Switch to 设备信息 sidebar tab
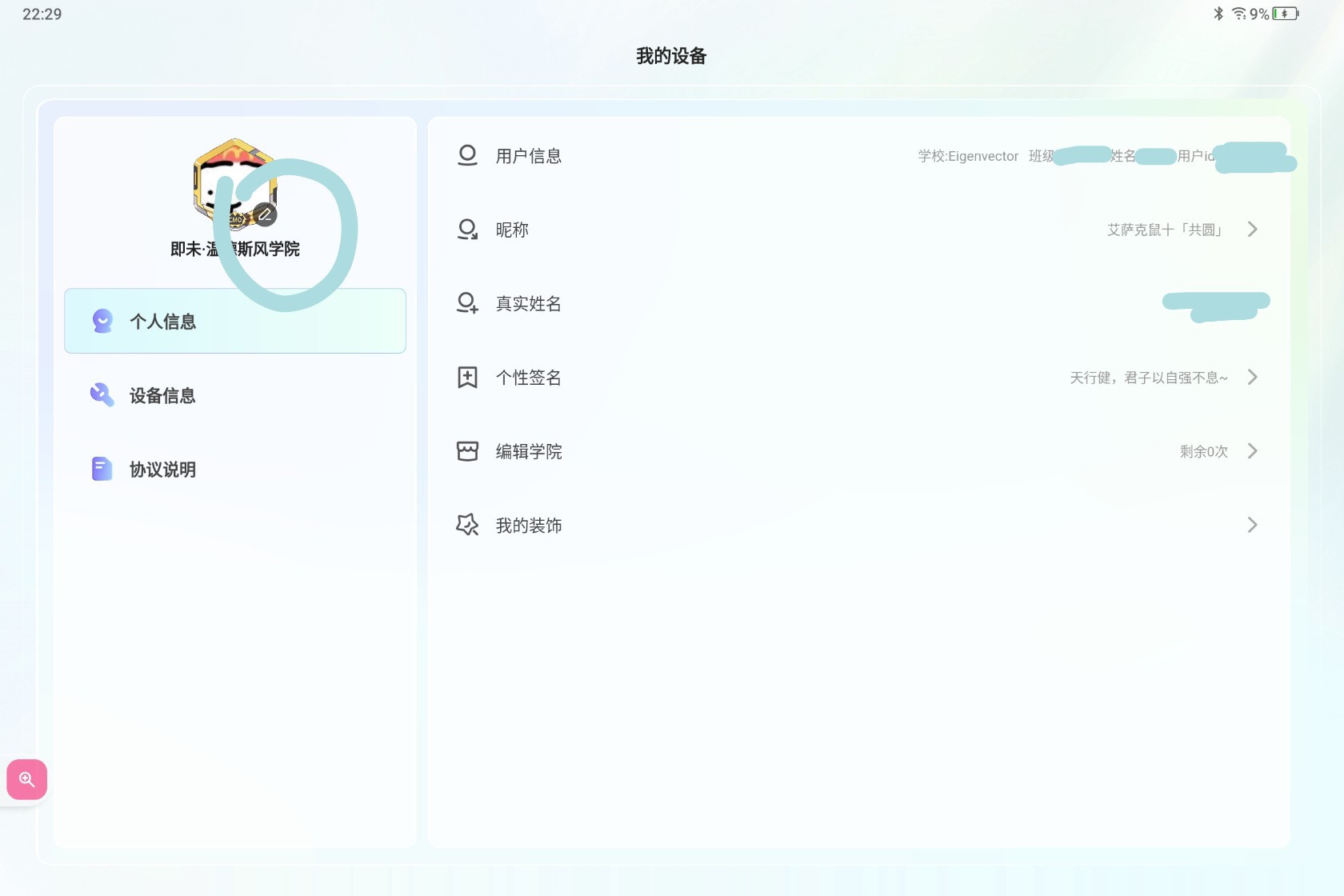 (x=235, y=395)
